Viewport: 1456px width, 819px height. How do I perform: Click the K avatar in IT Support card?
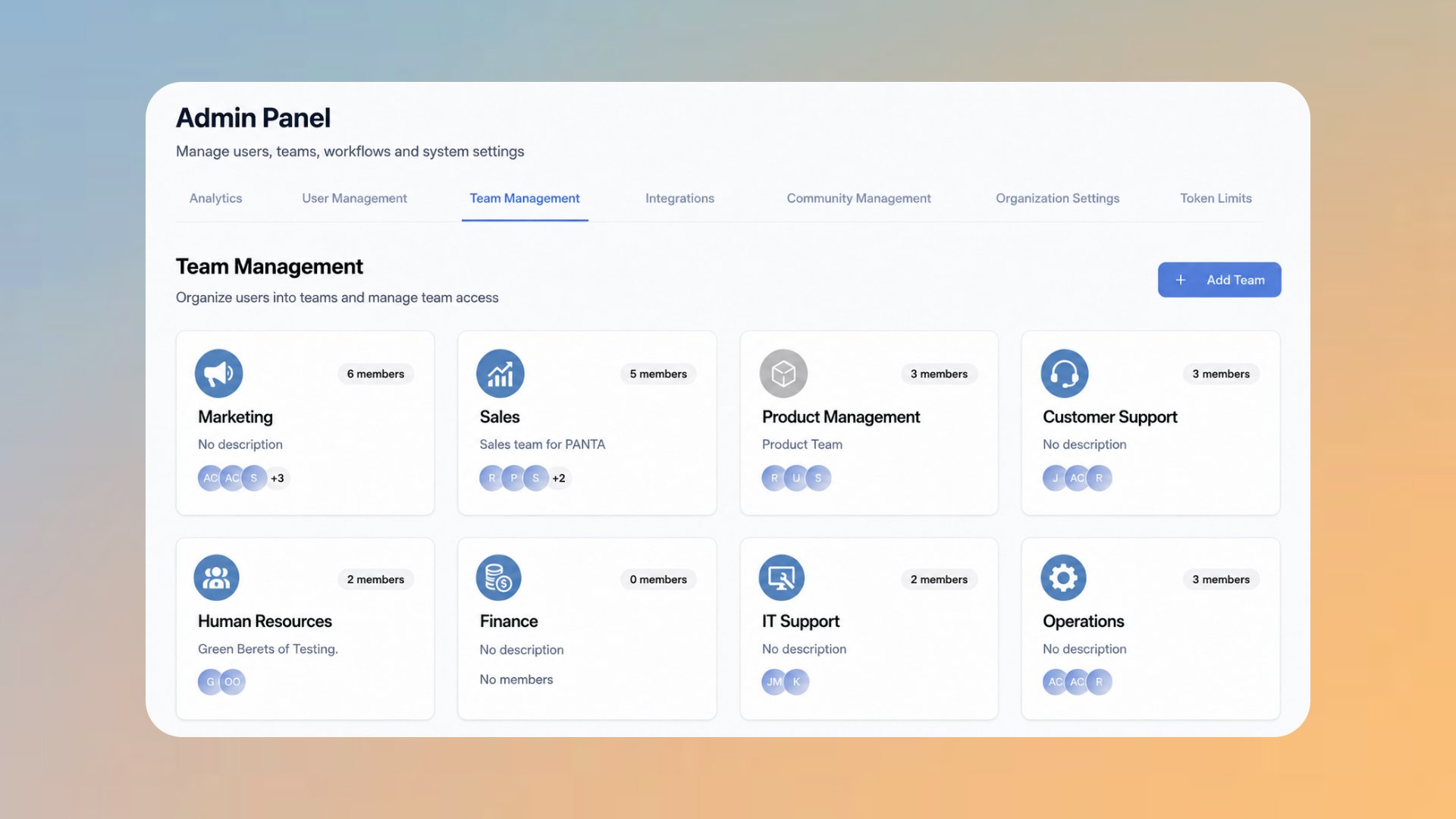(x=796, y=682)
